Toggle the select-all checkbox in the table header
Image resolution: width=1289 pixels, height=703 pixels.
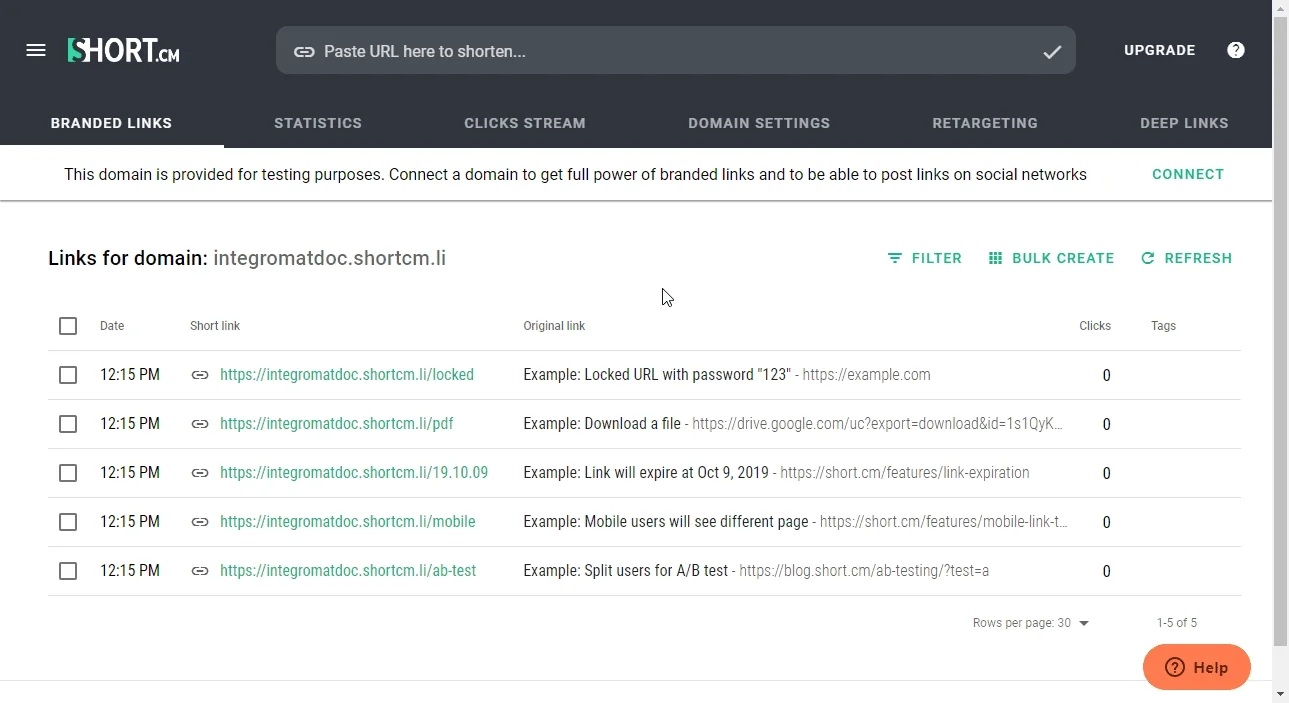coord(68,326)
